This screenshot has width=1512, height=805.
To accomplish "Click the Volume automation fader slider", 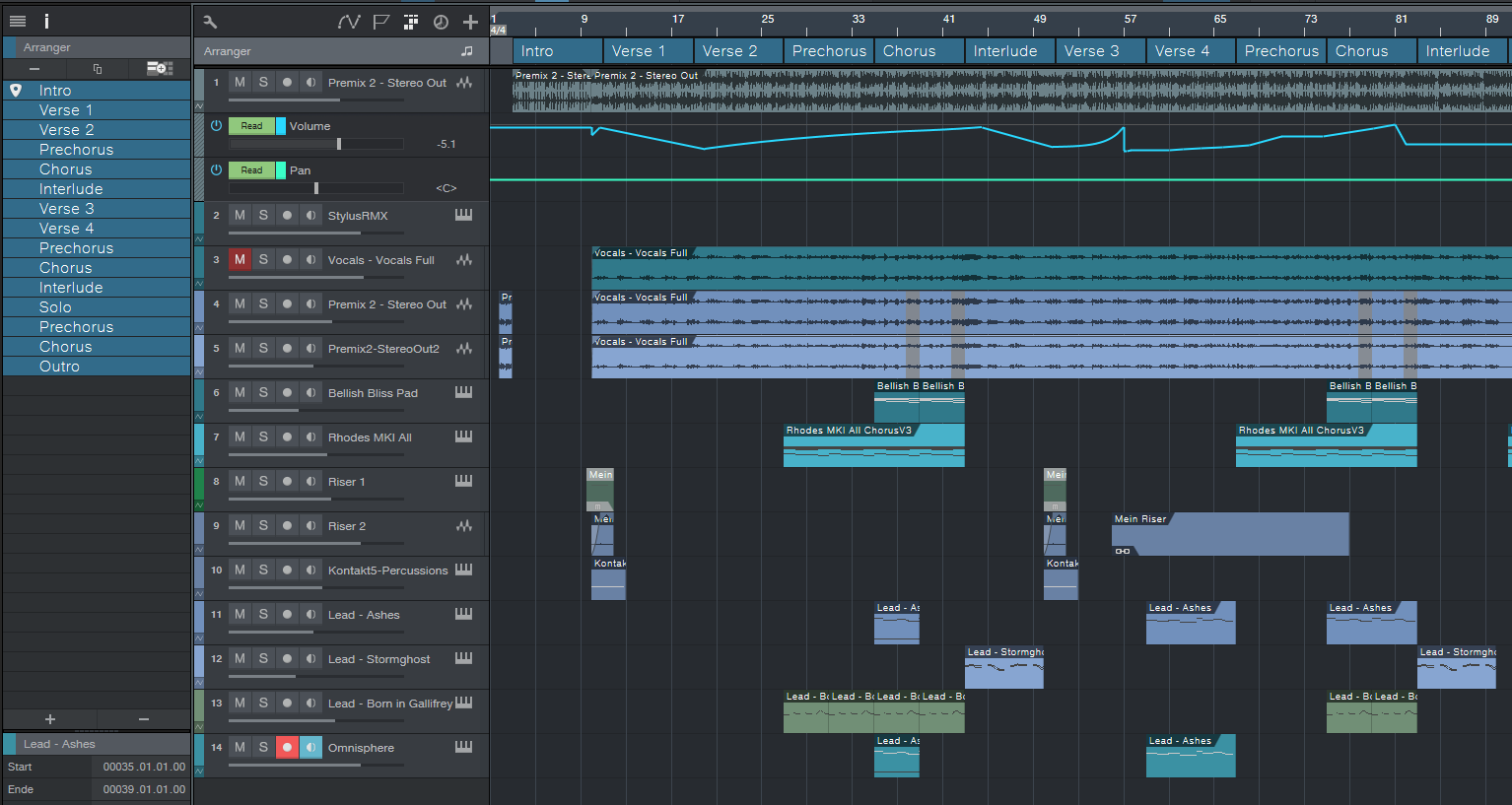I will [x=316, y=144].
